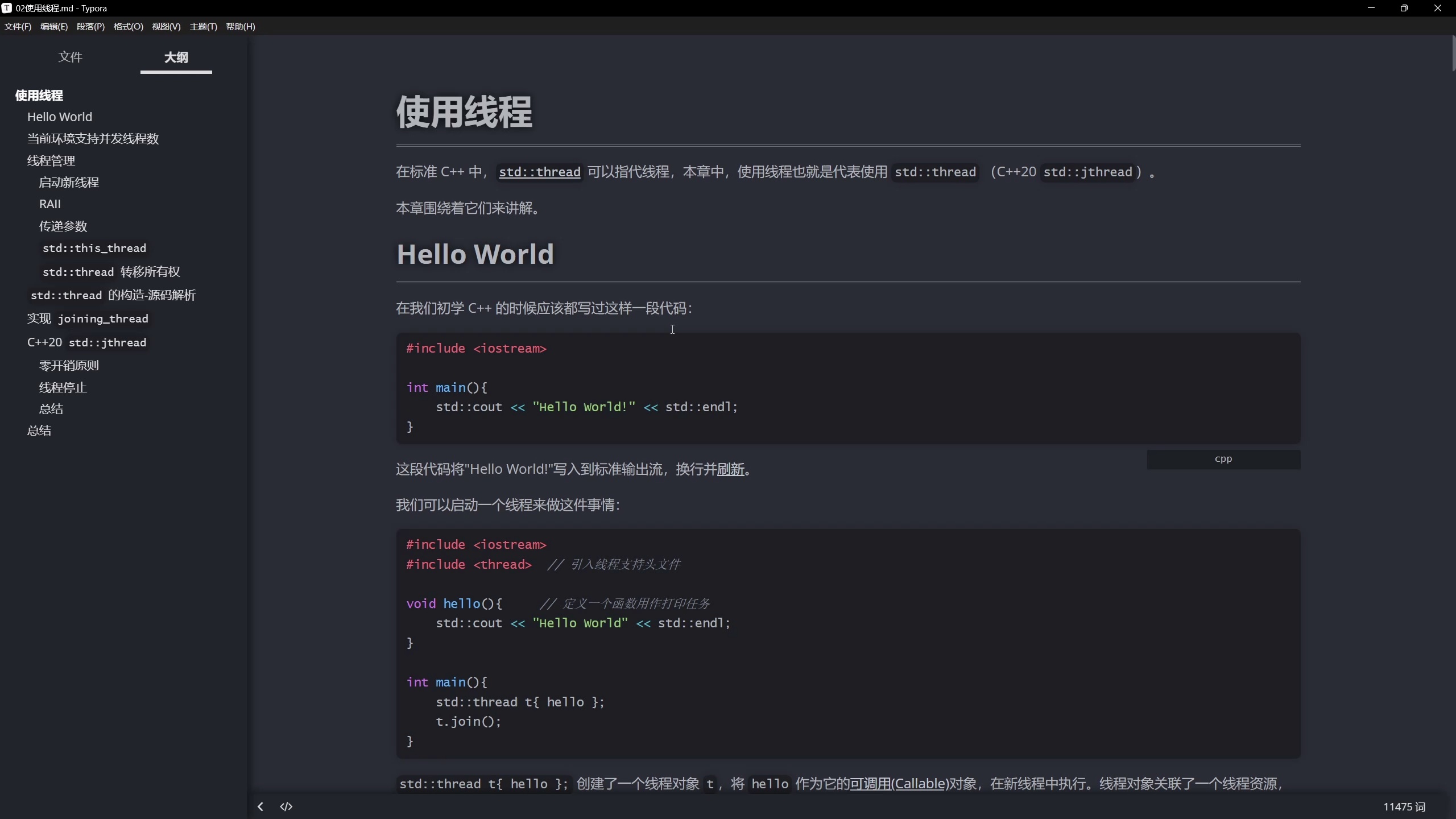Open the std::thread link in first paragraph

[540, 172]
